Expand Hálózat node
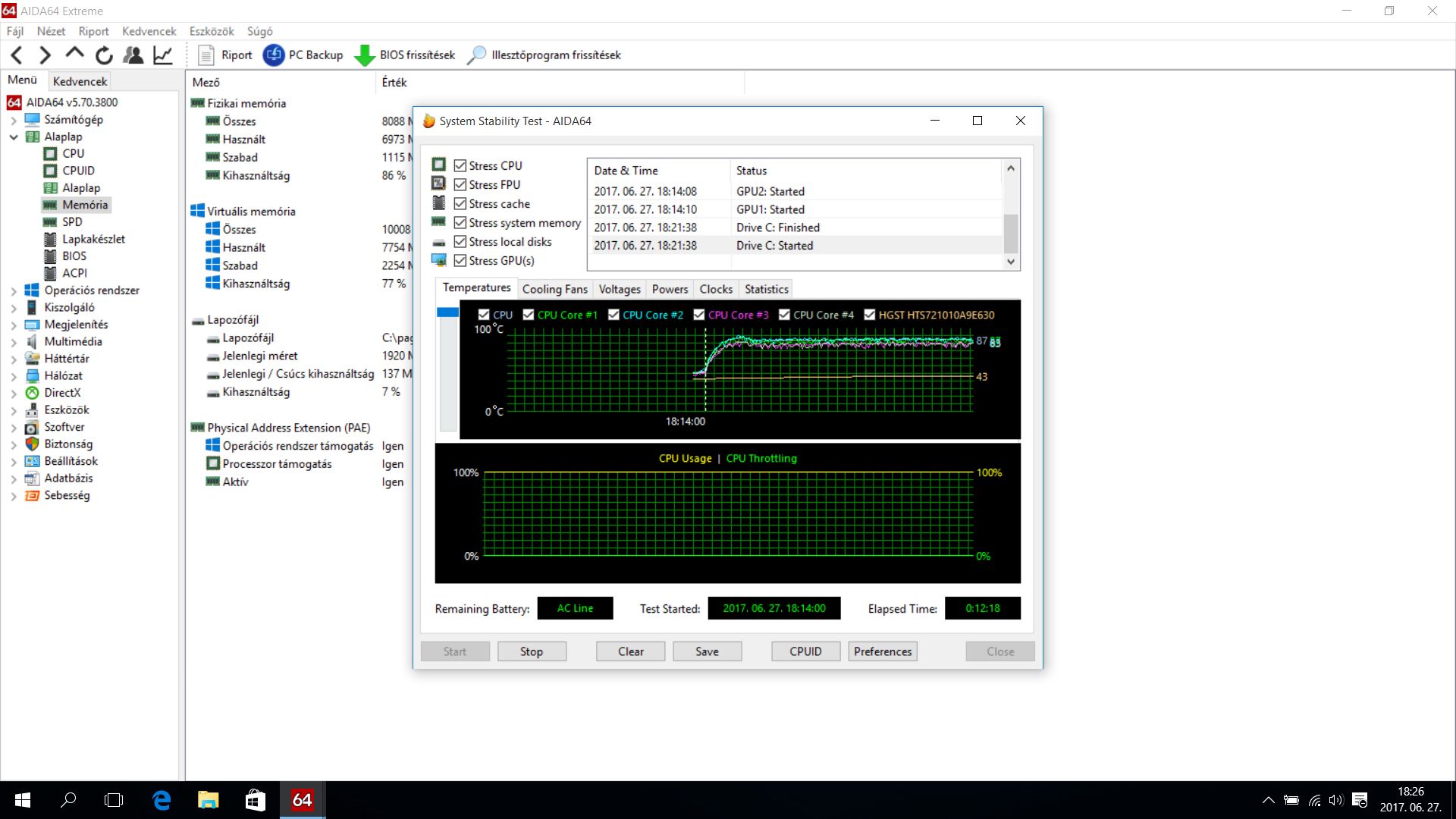Image resolution: width=1456 pixels, height=819 pixels. coord(14,376)
